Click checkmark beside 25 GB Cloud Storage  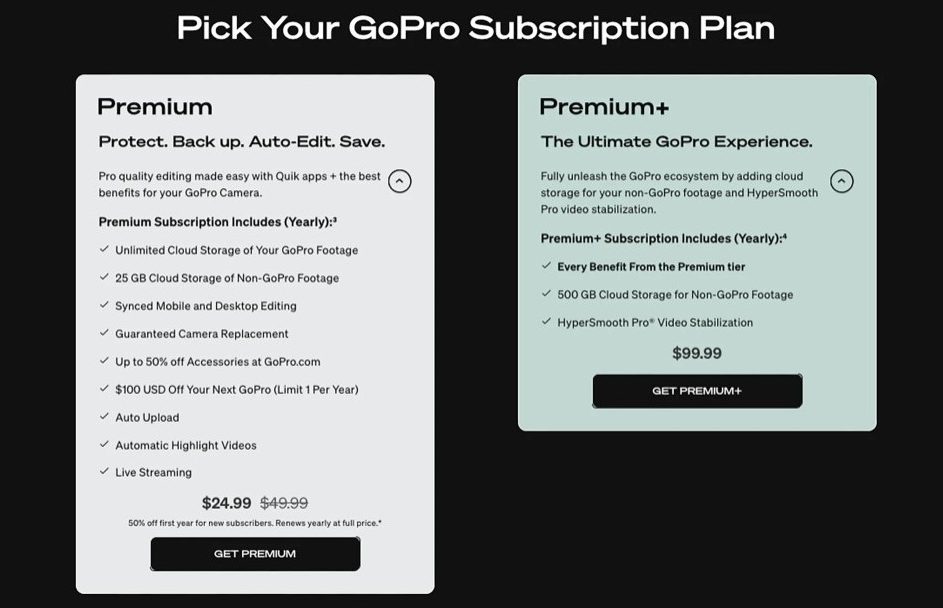pos(104,278)
